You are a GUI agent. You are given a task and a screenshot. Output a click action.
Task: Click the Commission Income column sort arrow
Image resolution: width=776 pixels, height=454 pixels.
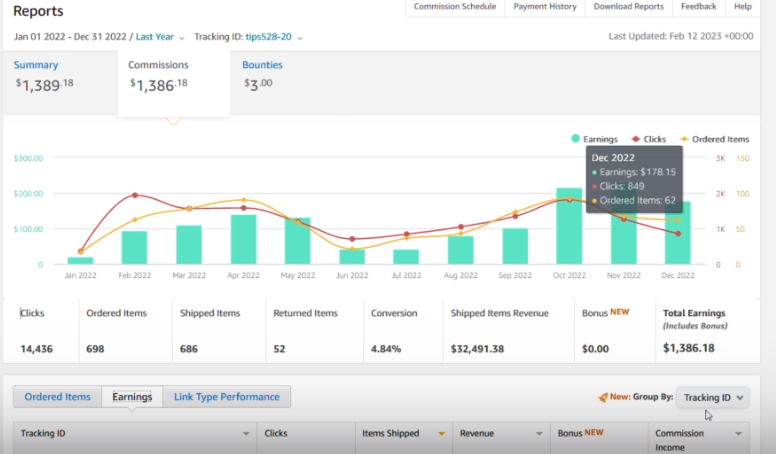pos(738,434)
